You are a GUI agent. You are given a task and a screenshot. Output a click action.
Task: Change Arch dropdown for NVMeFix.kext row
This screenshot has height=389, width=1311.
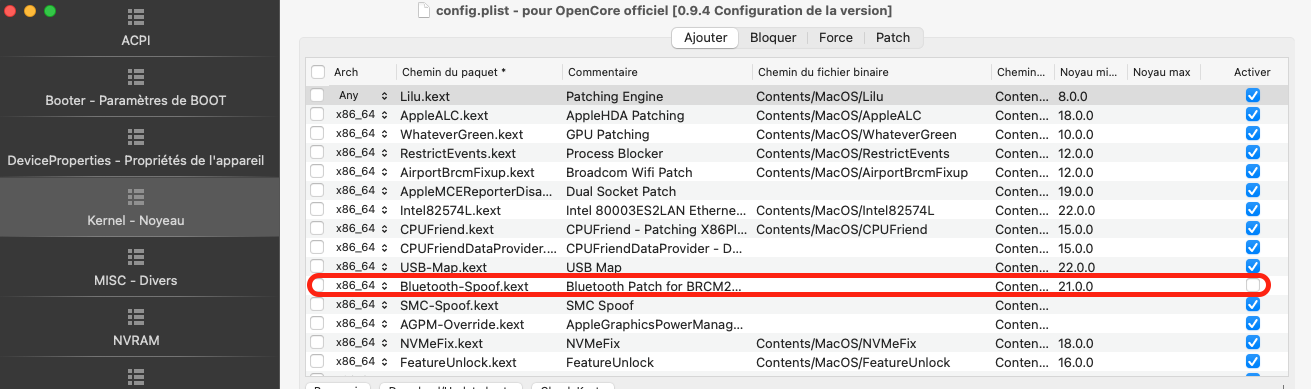(x=361, y=343)
